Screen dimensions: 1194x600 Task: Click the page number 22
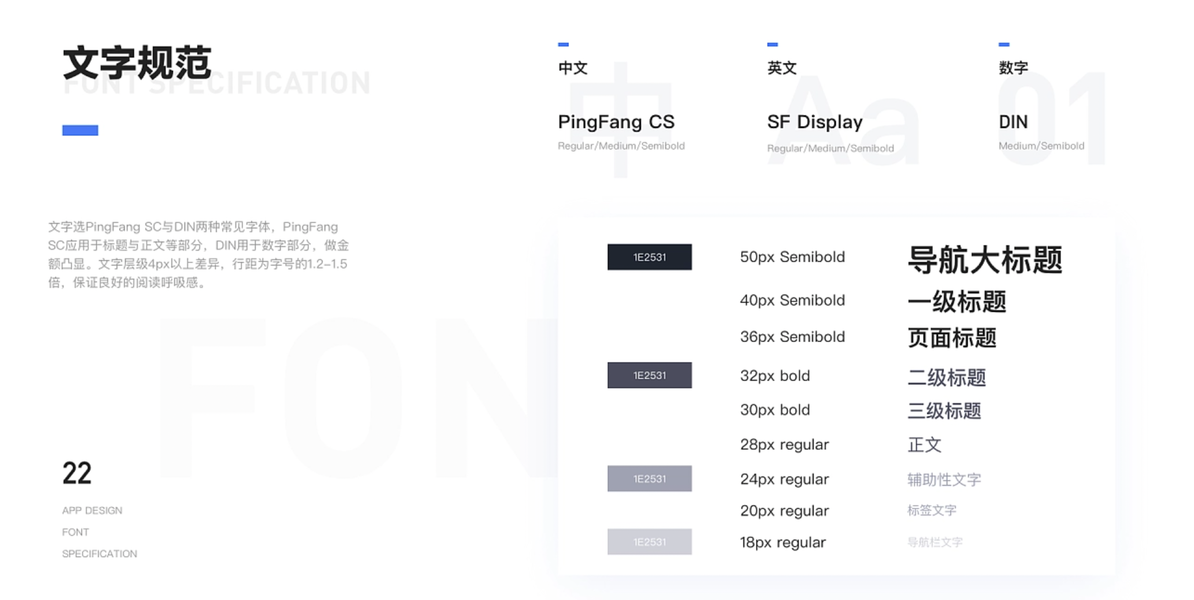click(x=77, y=473)
